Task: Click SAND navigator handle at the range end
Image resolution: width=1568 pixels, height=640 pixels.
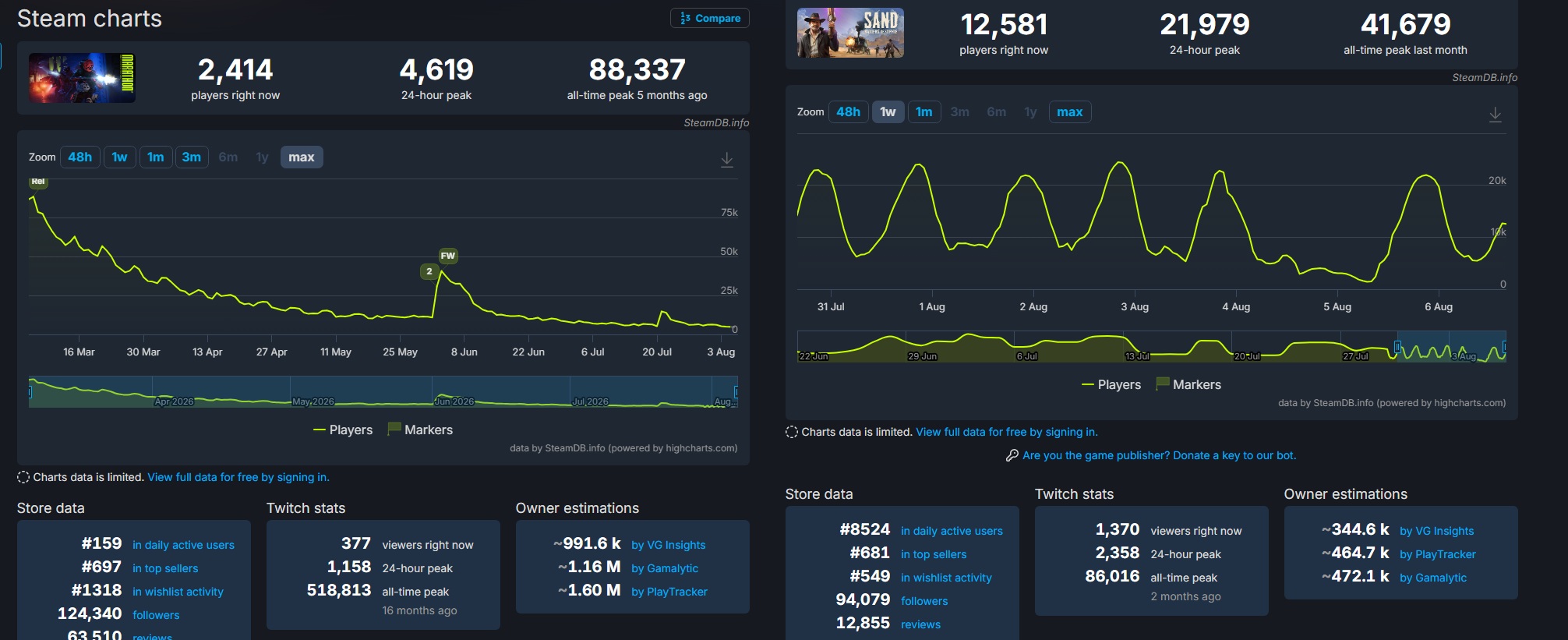Action: click(x=1505, y=347)
